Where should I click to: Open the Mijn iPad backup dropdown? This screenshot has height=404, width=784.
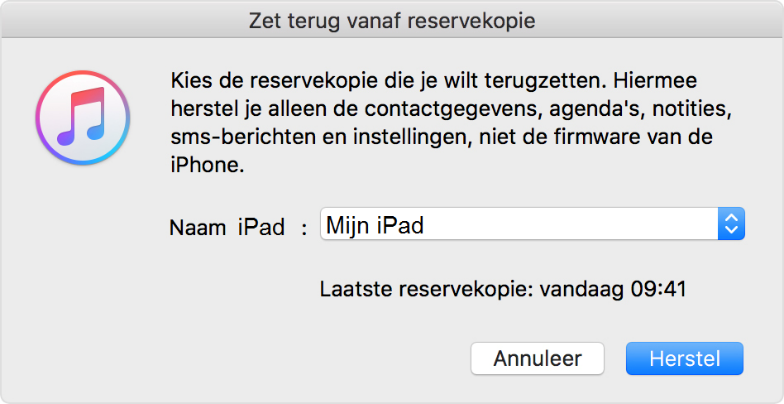pos(531,225)
